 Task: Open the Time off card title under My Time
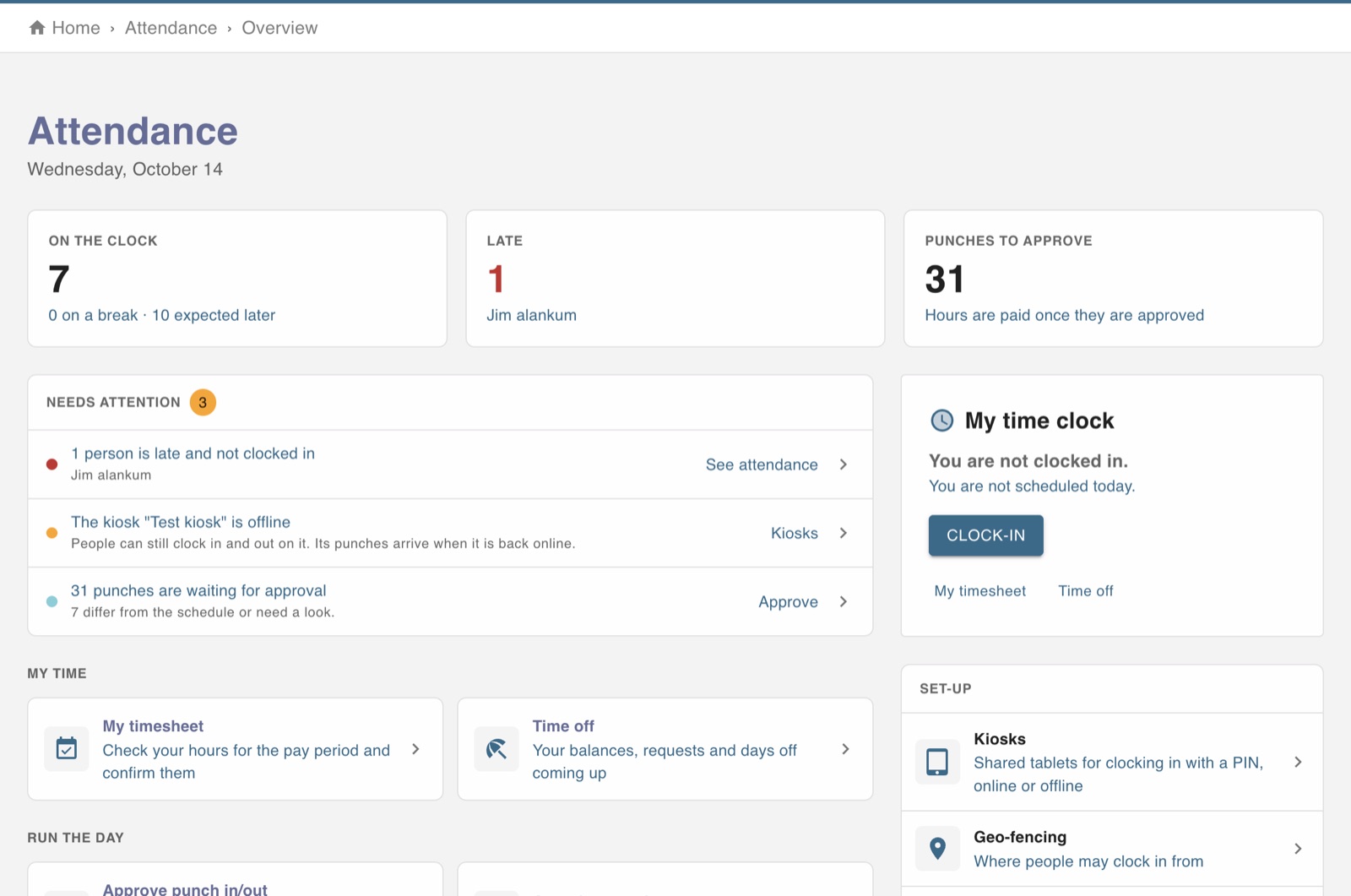[563, 726]
